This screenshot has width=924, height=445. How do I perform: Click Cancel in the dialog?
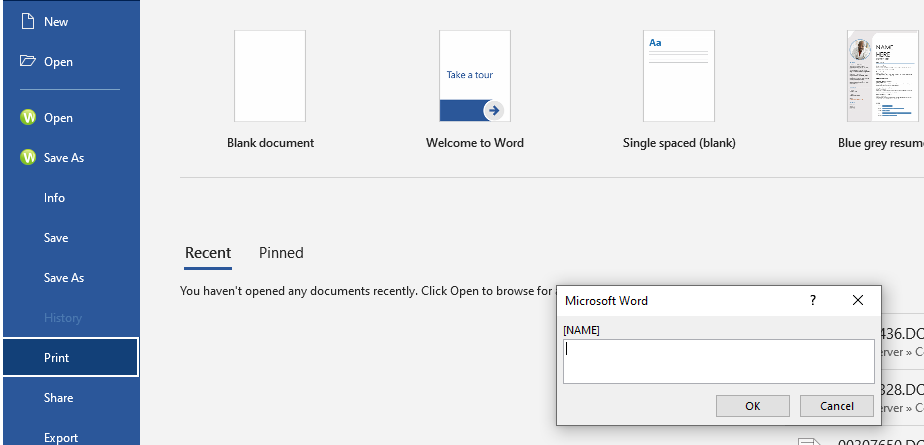coord(836,406)
